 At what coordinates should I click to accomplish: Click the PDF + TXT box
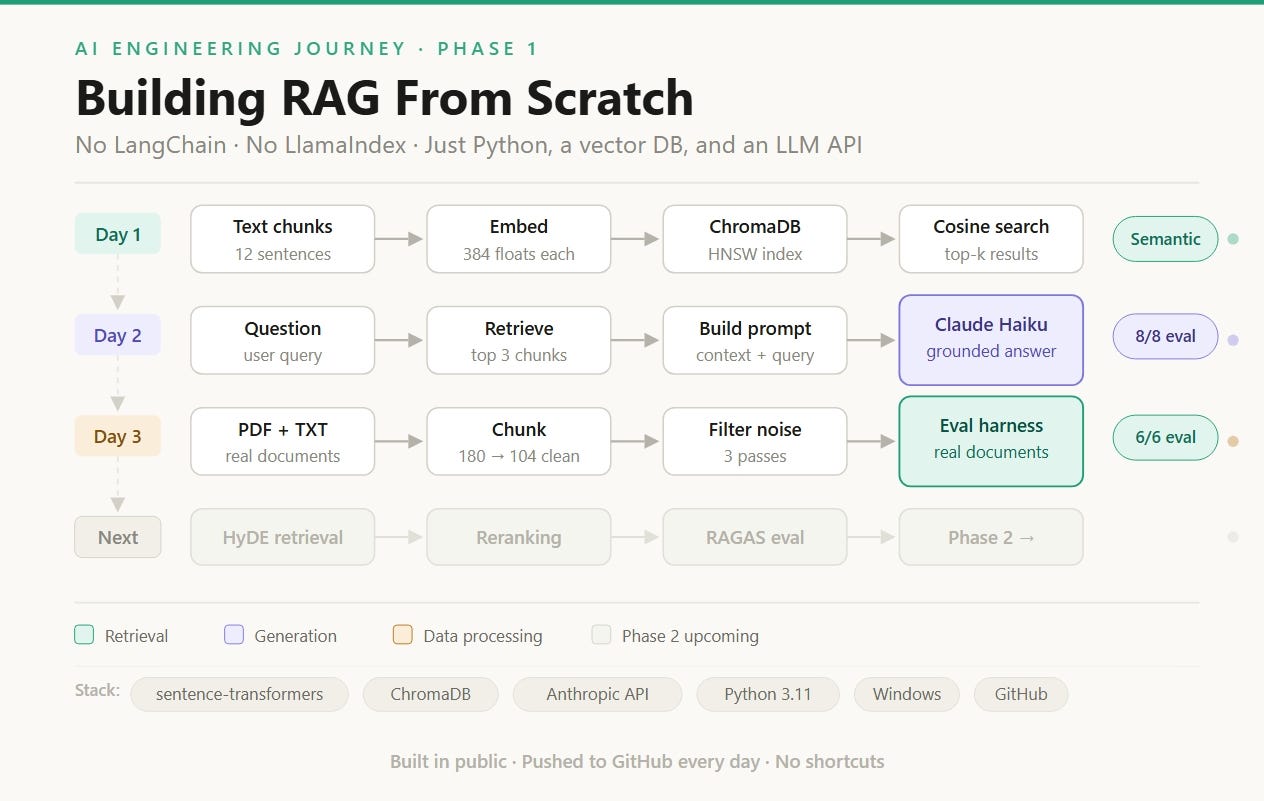point(283,441)
